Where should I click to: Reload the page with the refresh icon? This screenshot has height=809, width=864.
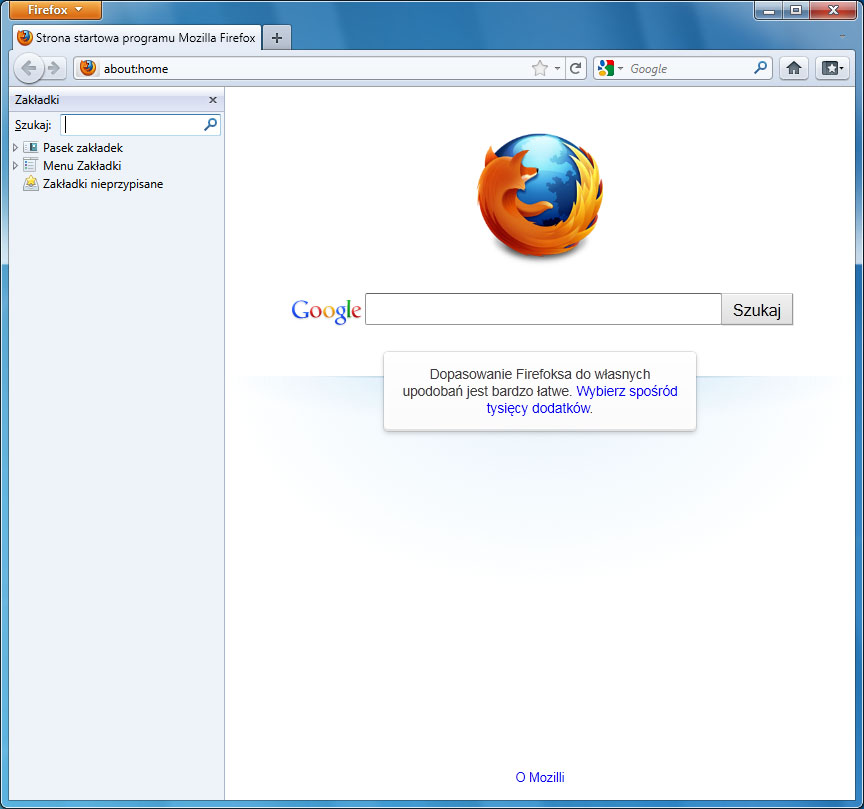click(575, 68)
